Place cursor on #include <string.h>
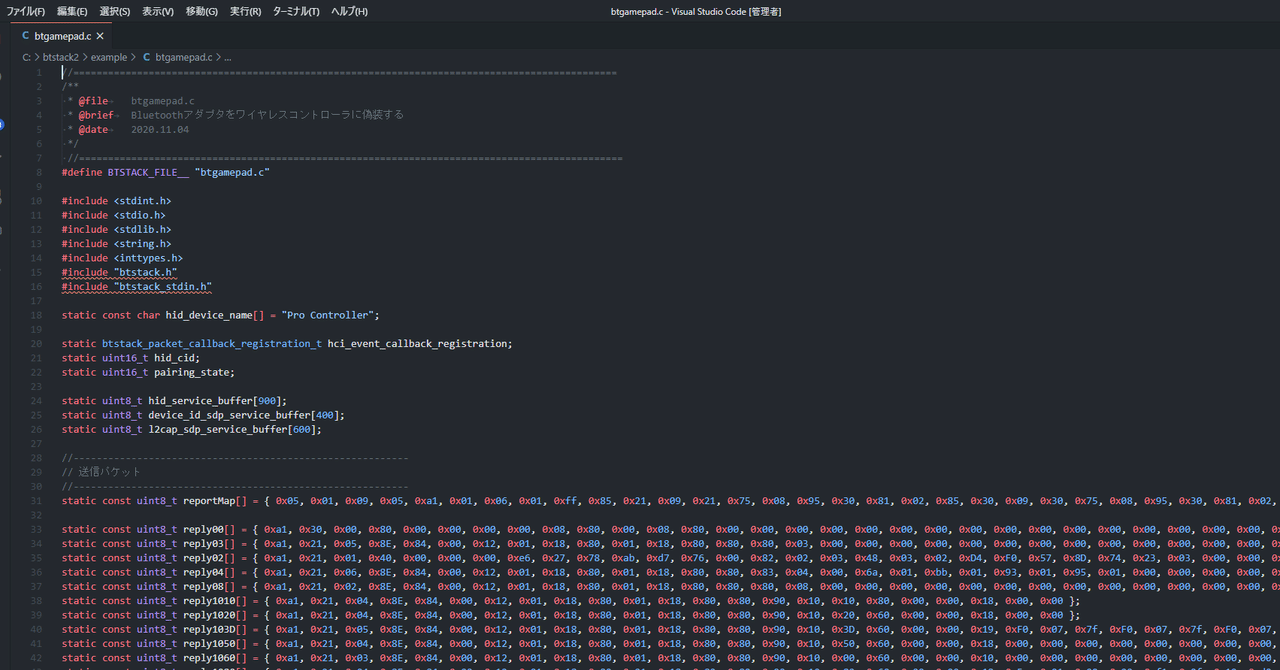The image size is (1280, 670). tap(116, 244)
